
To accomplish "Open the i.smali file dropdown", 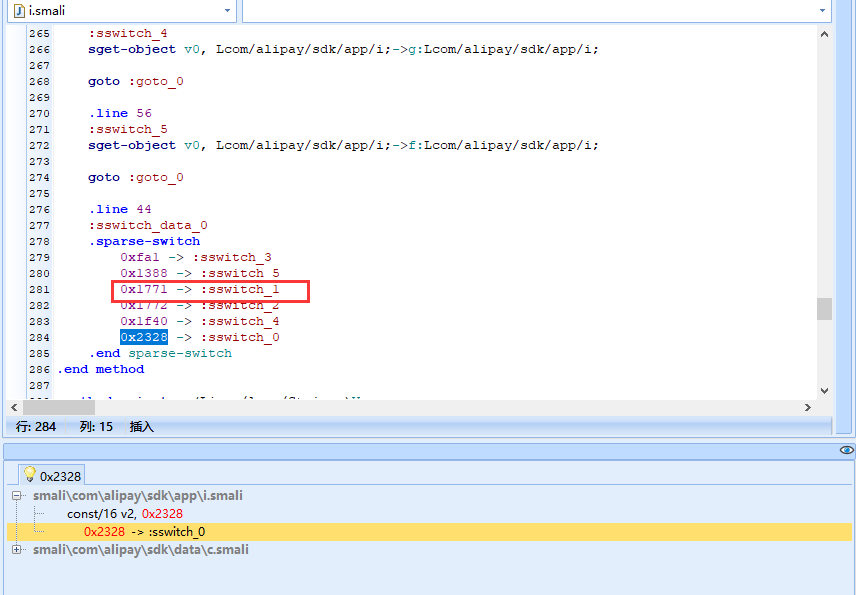I will tap(228, 11).
